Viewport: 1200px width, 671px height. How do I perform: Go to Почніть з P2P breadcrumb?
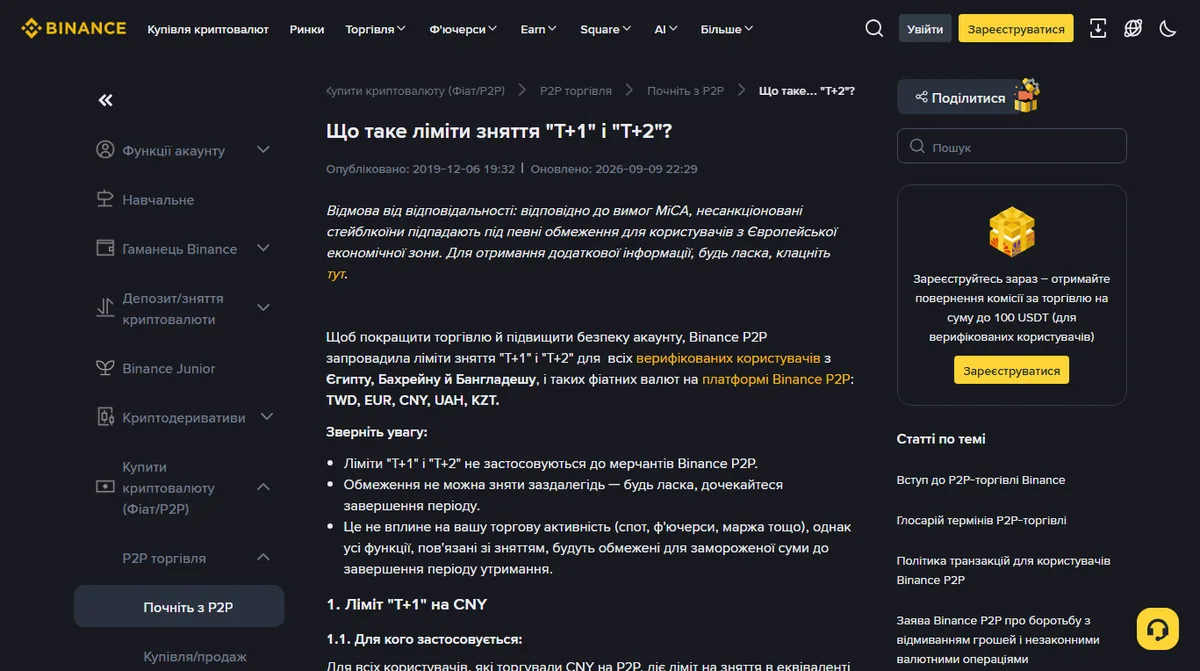(x=685, y=90)
